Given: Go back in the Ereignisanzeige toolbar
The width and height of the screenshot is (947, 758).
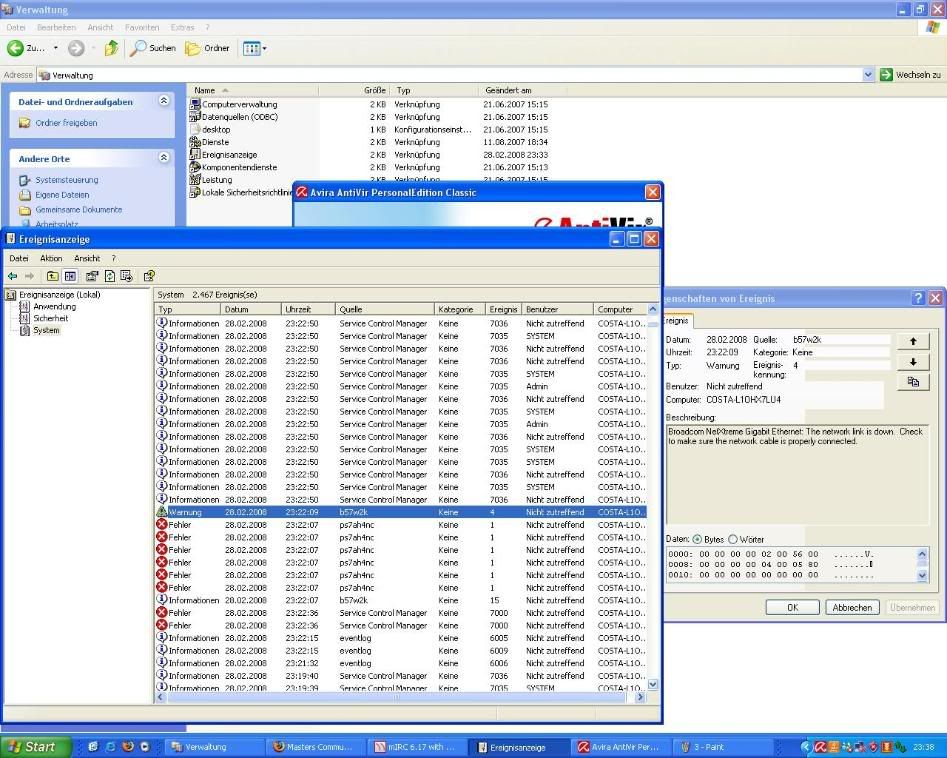Looking at the screenshot, I should [x=12, y=276].
